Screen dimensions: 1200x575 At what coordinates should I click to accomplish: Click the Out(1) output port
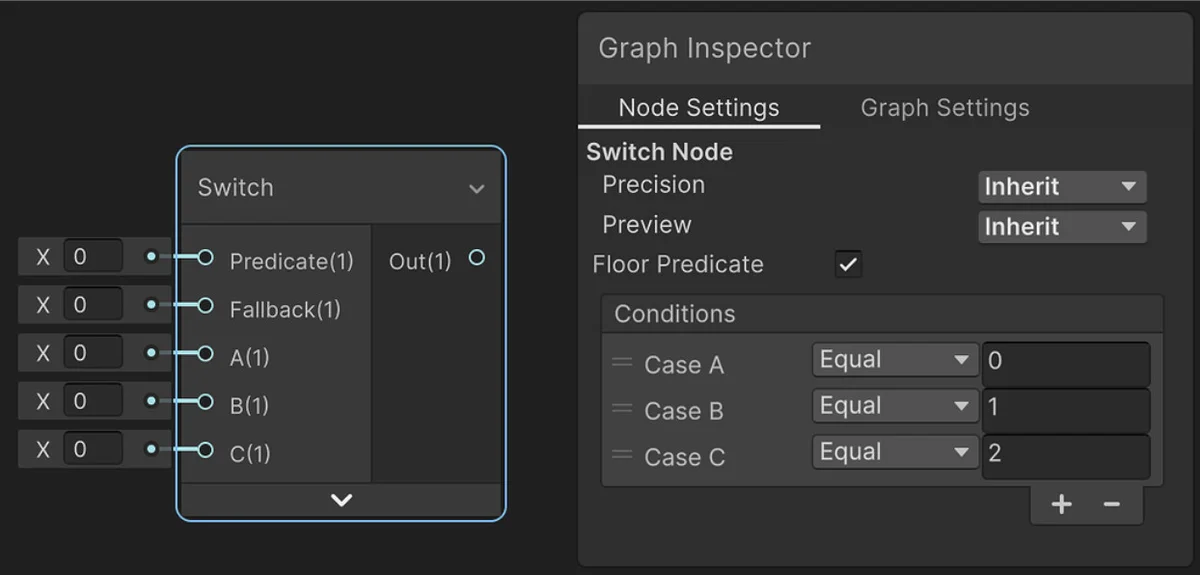(477, 258)
